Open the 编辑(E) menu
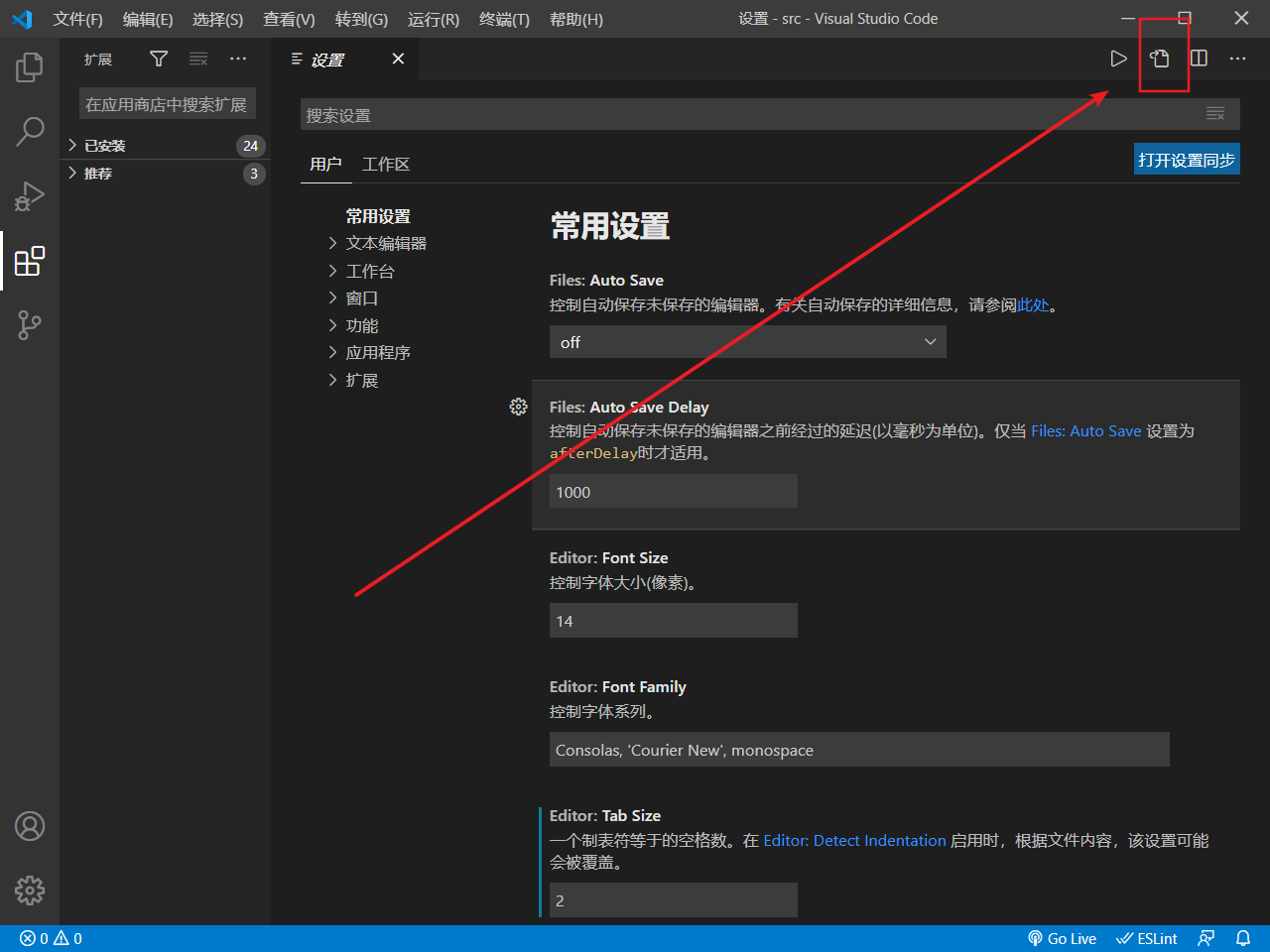Image resolution: width=1270 pixels, height=952 pixels. pos(148,19)
